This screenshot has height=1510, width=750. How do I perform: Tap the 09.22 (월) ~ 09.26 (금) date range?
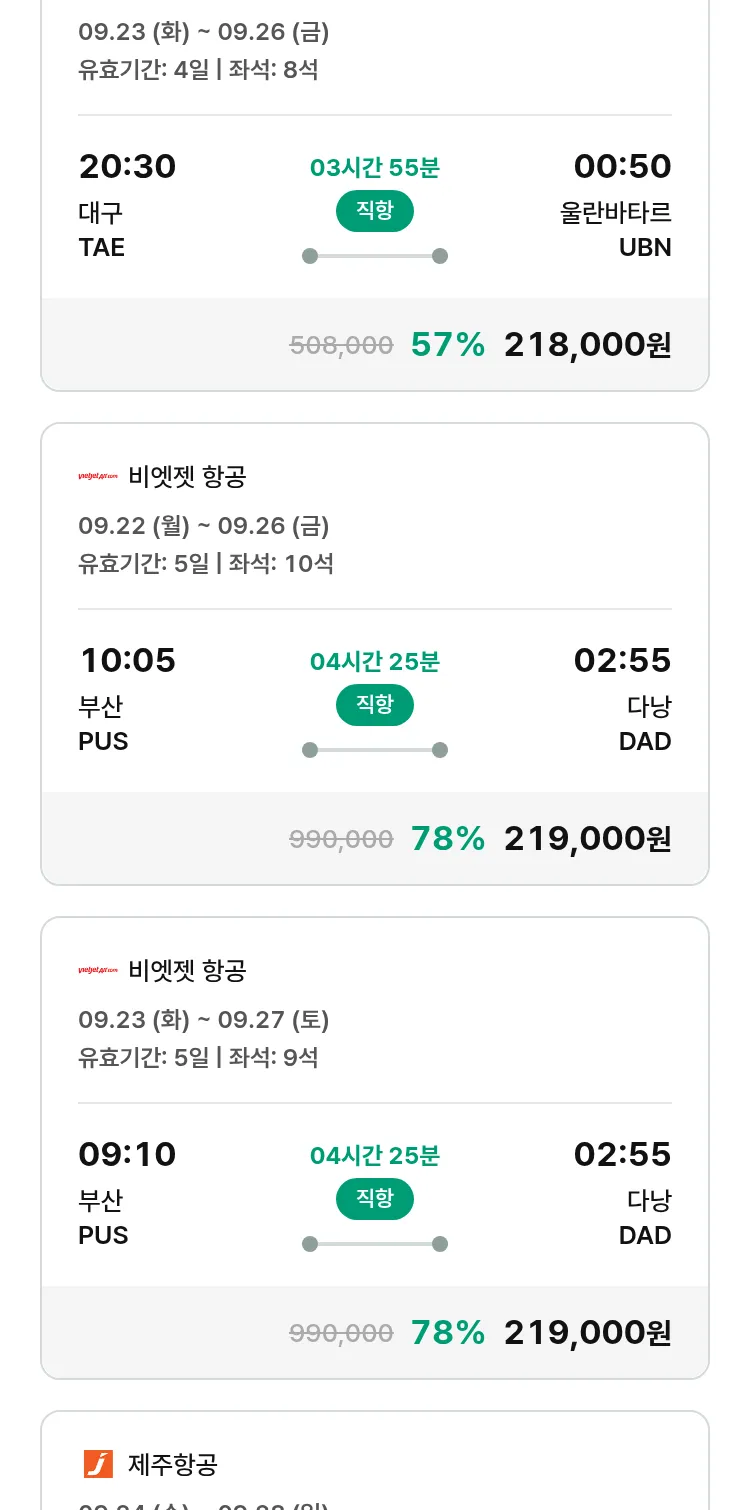(x=203, y=526)
